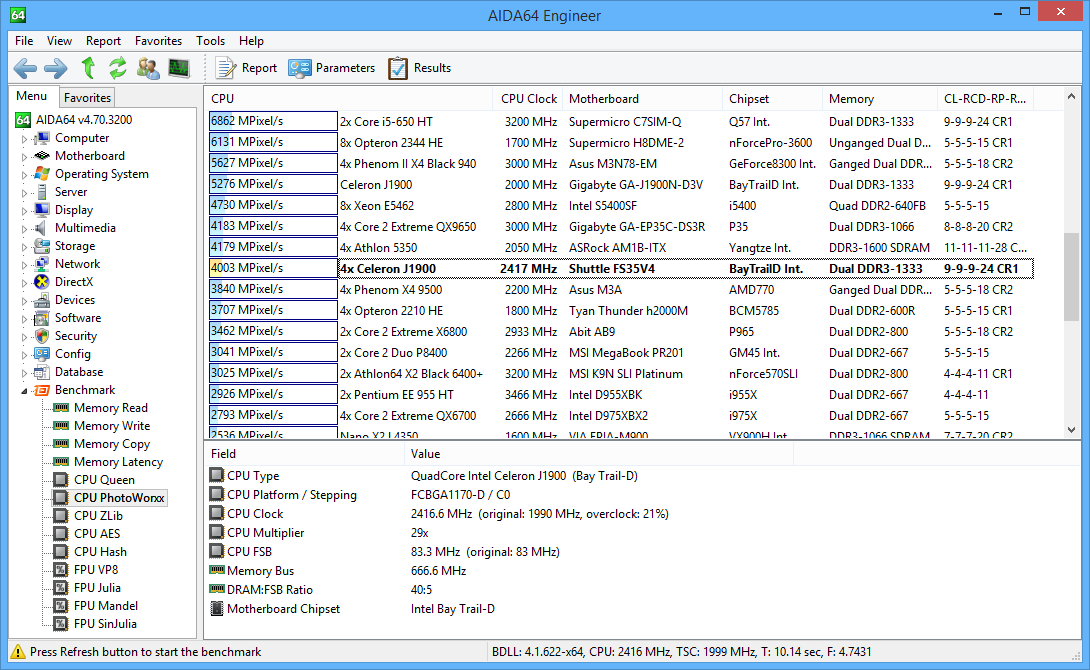This screenshot has width=1090, height=670.
Task: Select the CPU ZLib benchmark
Action: [x=98, y=516]
